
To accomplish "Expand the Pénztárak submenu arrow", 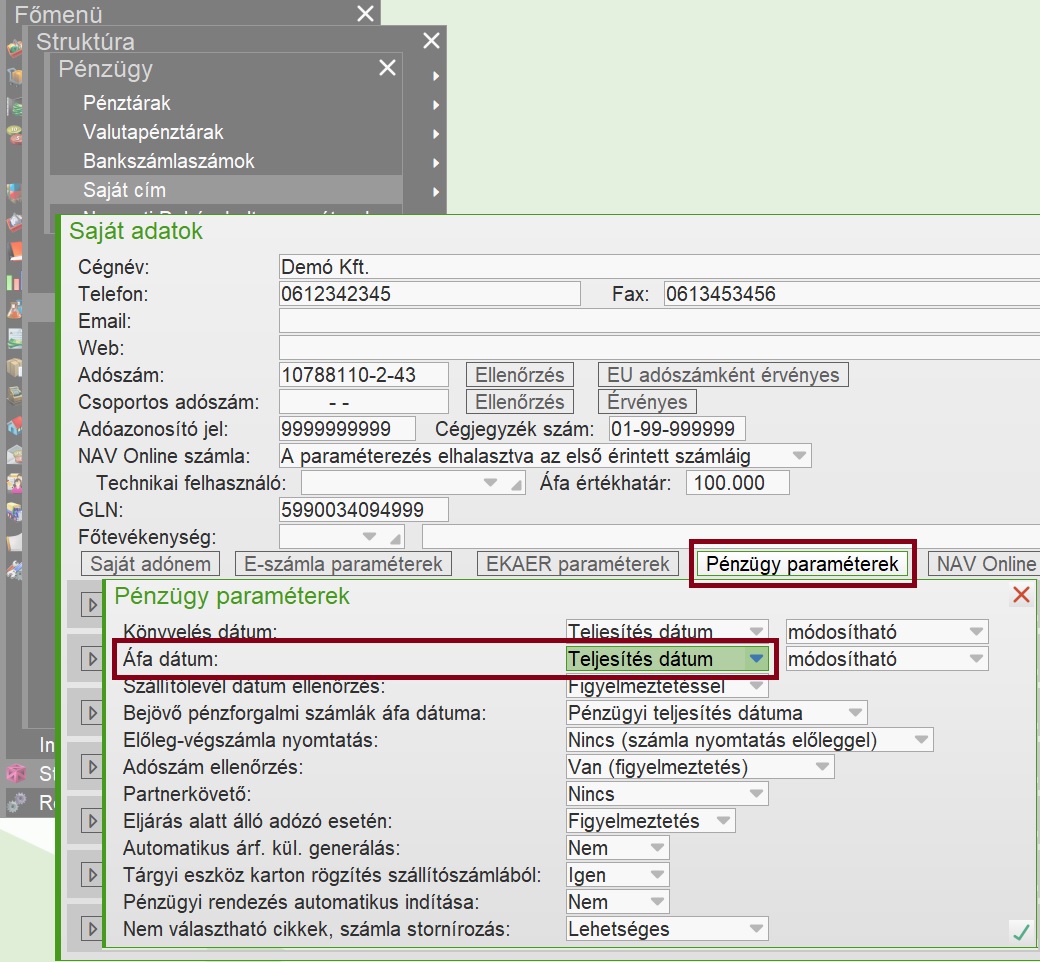I will click(436, 105).
